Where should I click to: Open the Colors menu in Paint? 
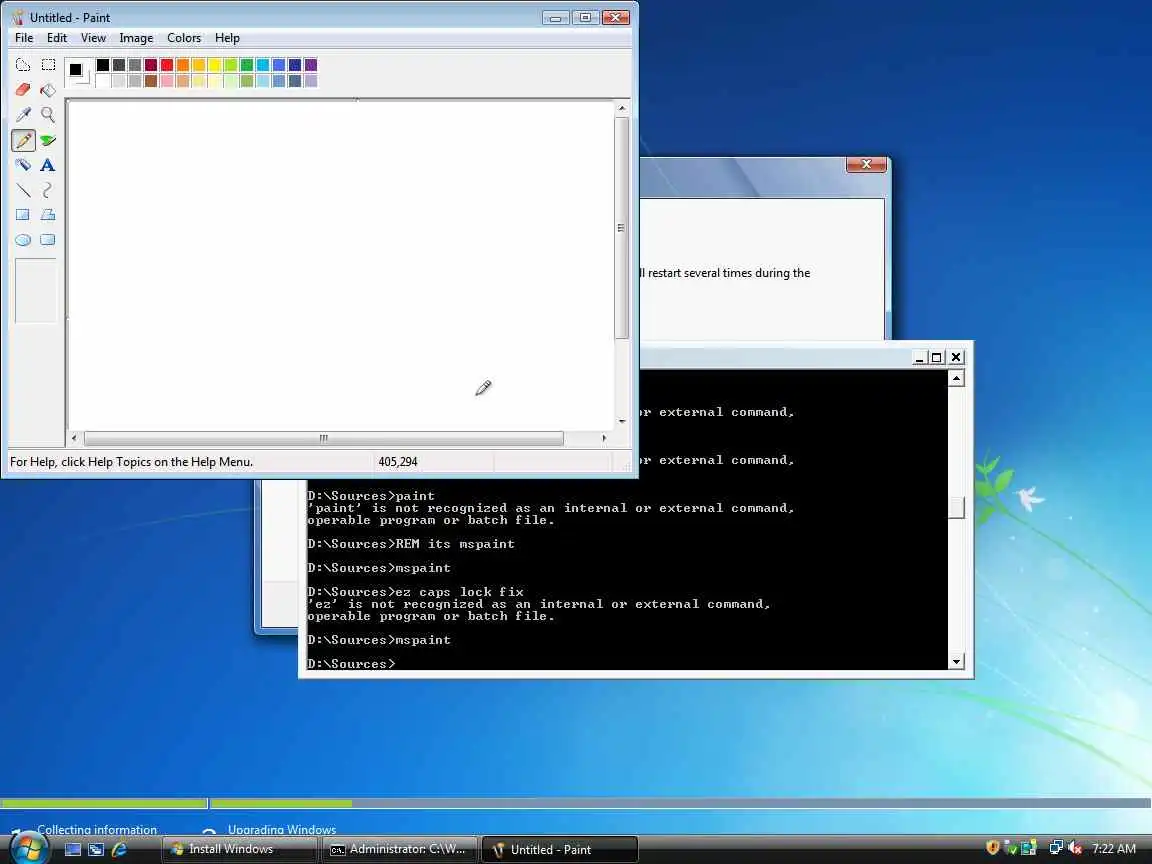(184, 37)
